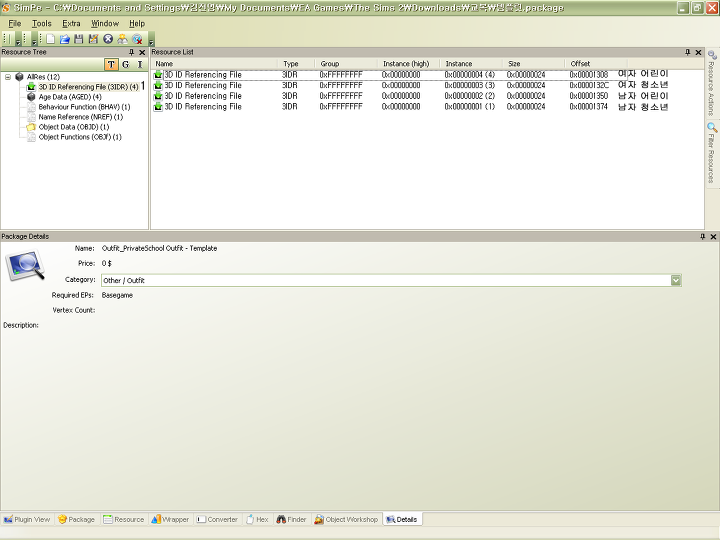Screen dimensions: 720x540
Task: Click the magnifier globe toolbar icon
Action: (x=136, y=39)
